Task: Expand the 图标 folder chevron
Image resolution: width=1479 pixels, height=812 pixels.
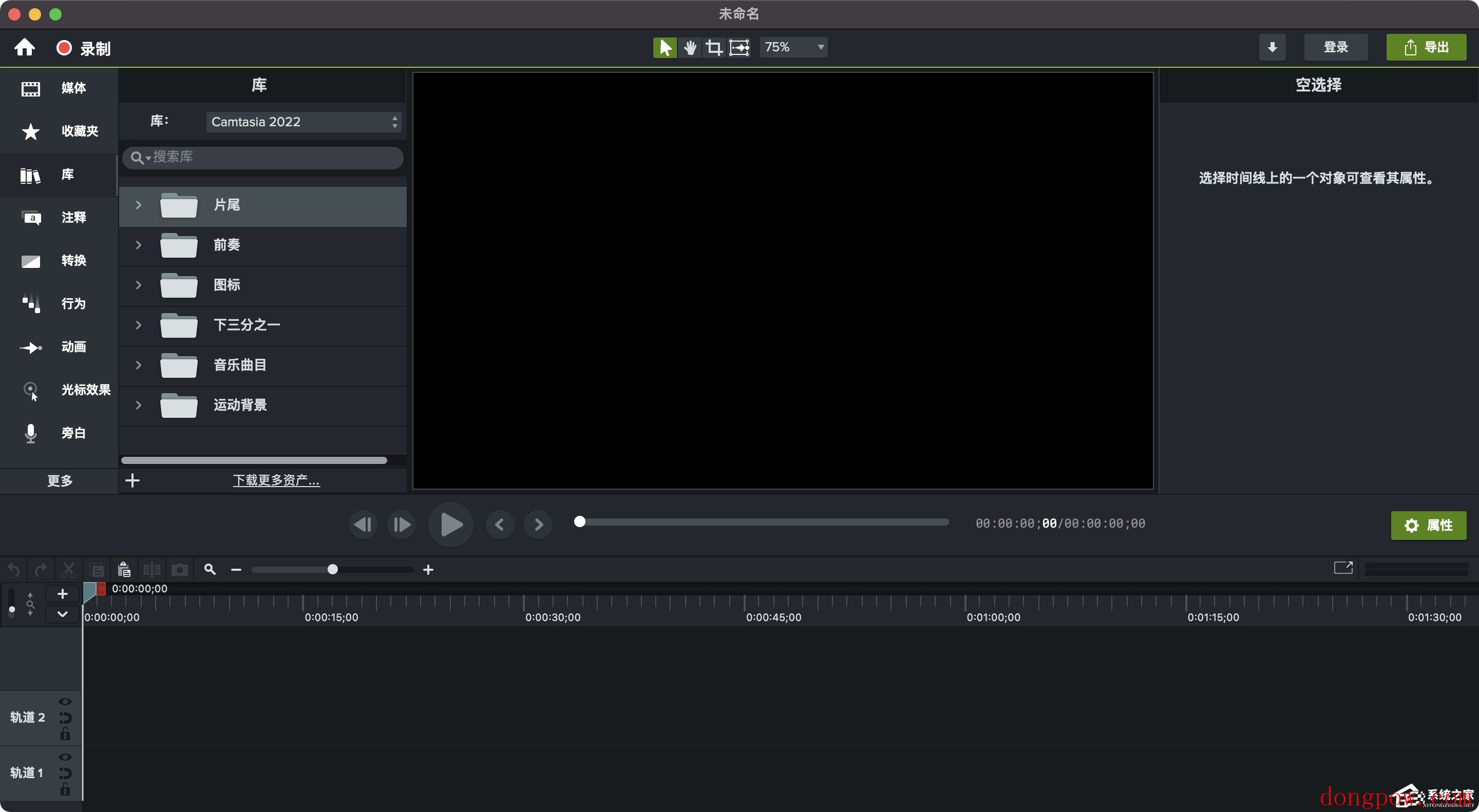Action: (x=138, y=285)
